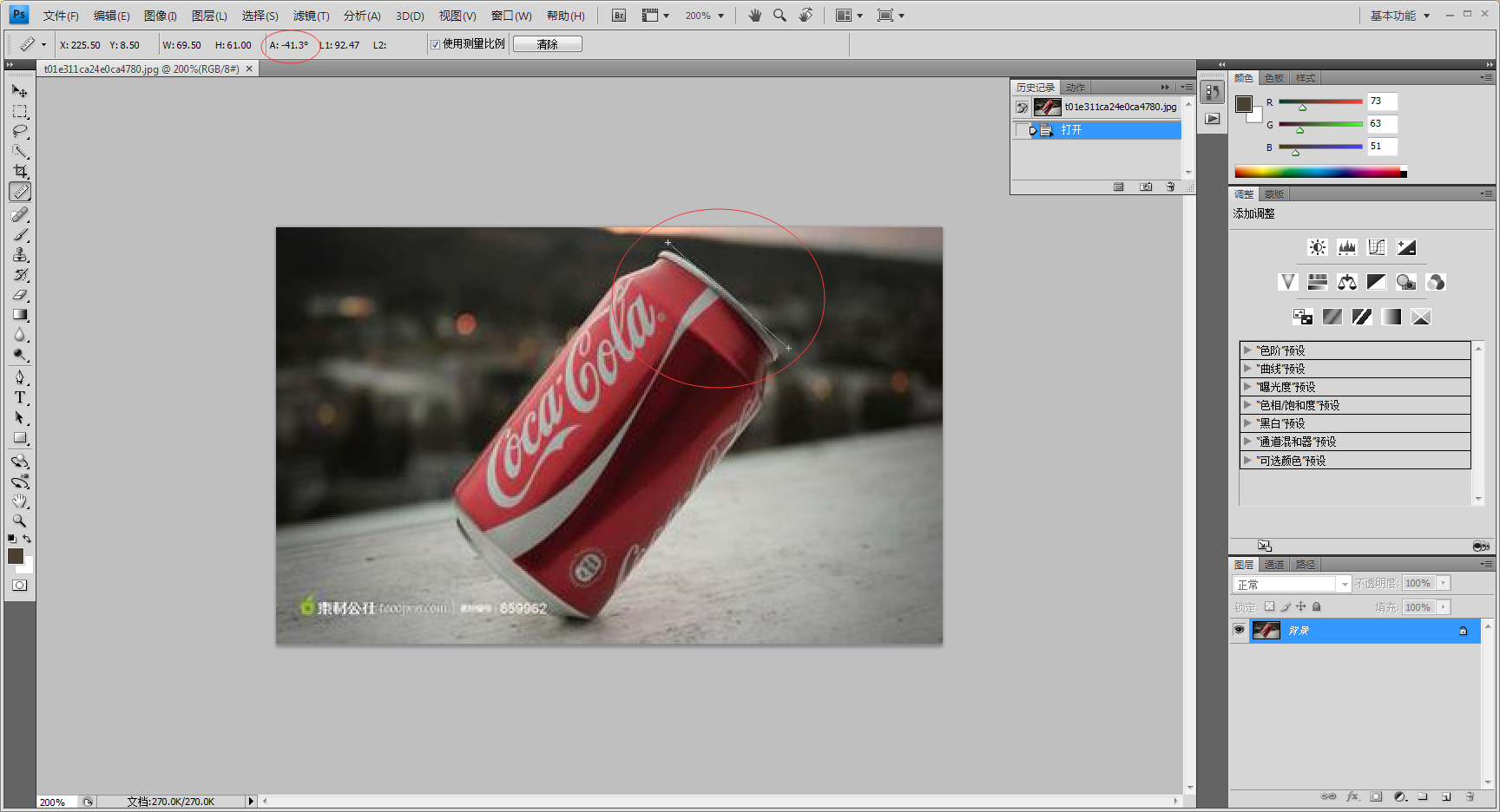This screenshot has width=1500, height=812.
Task: Open the 基本功能 workspace dropdown
Action: tap(1399, 16)
